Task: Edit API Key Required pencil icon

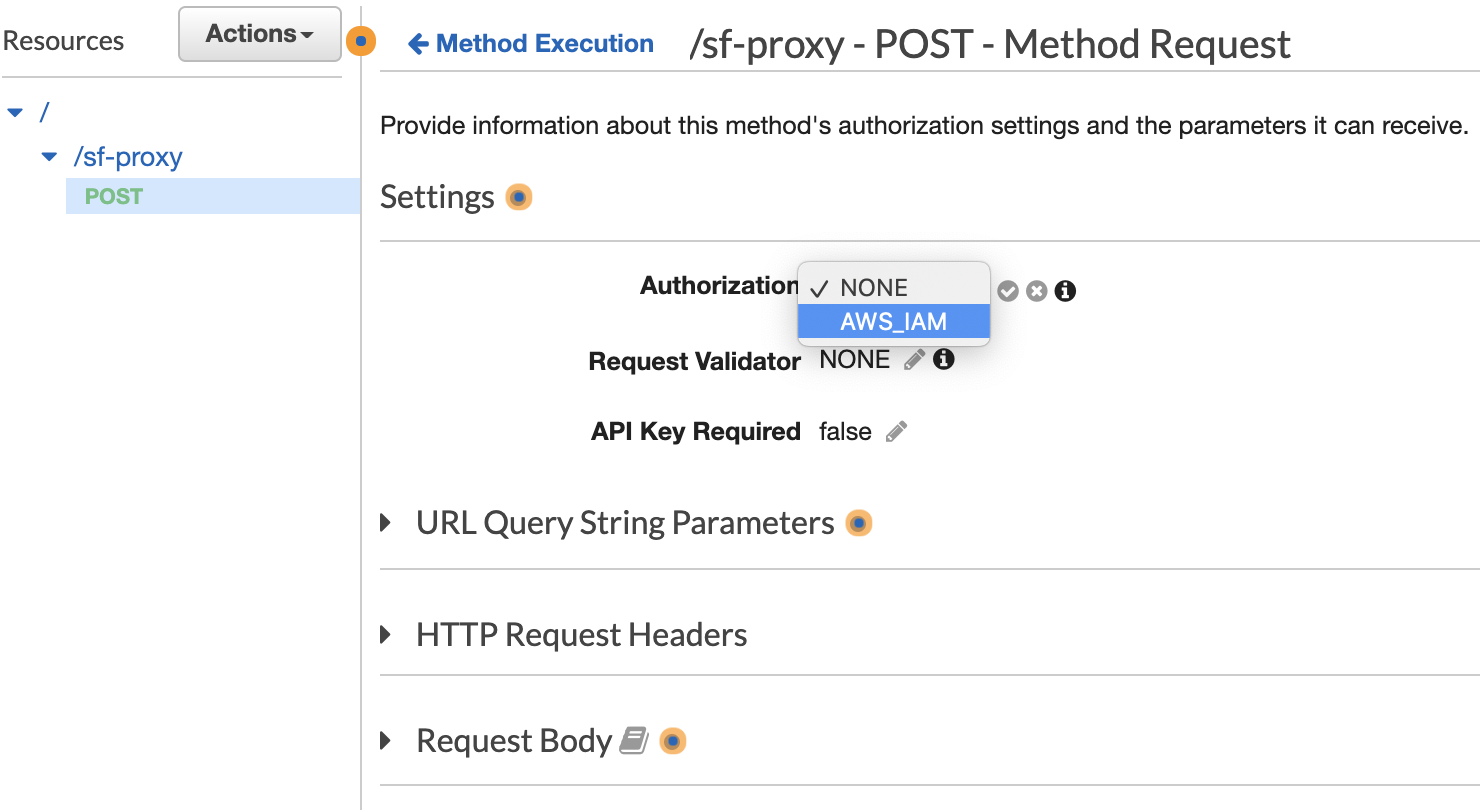Action: [x=897, y=432]
